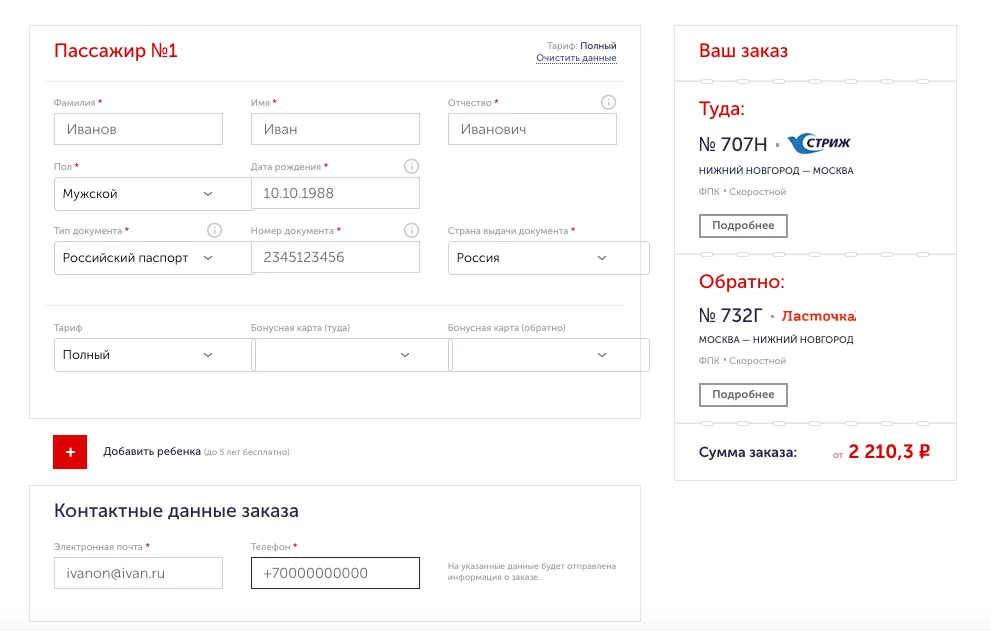Click the Ваш заказ heading
This screenshot has height=631, width=991.
(743, 51)
